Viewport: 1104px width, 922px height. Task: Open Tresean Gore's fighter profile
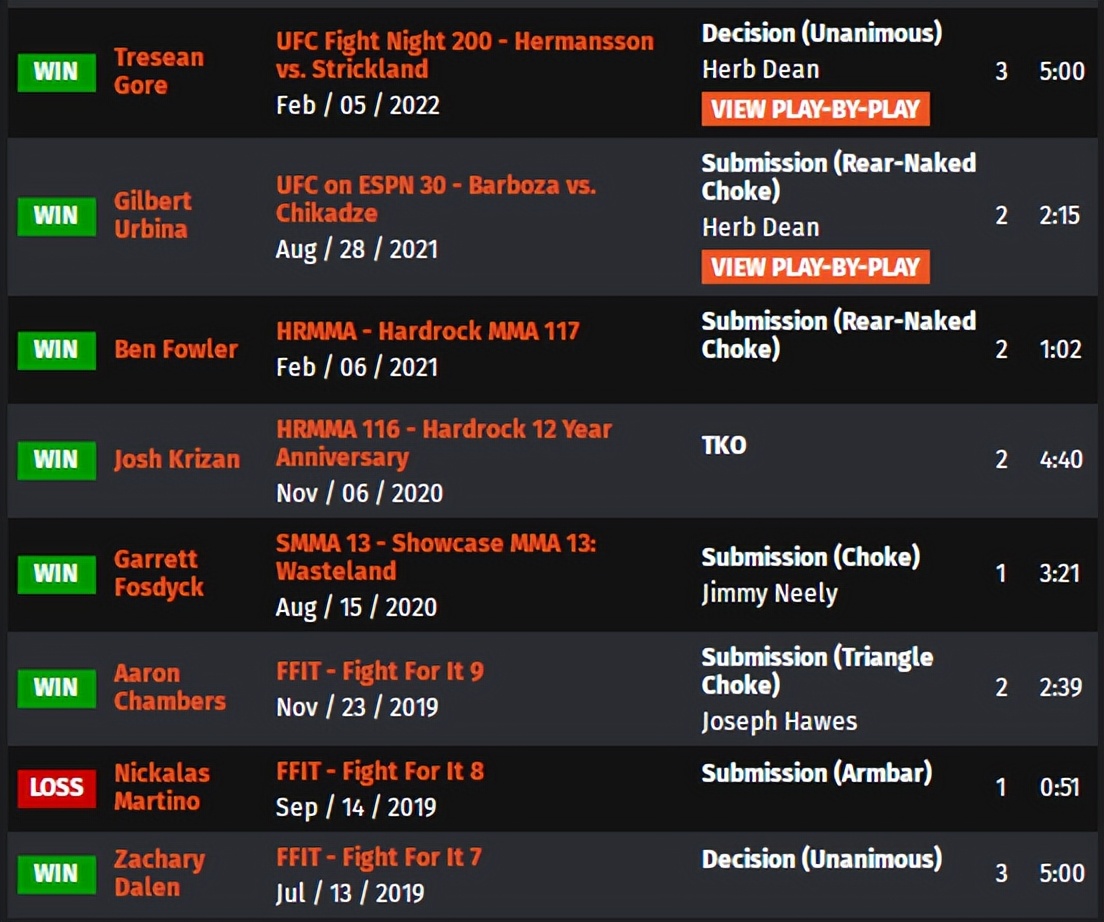pos(158,71)
